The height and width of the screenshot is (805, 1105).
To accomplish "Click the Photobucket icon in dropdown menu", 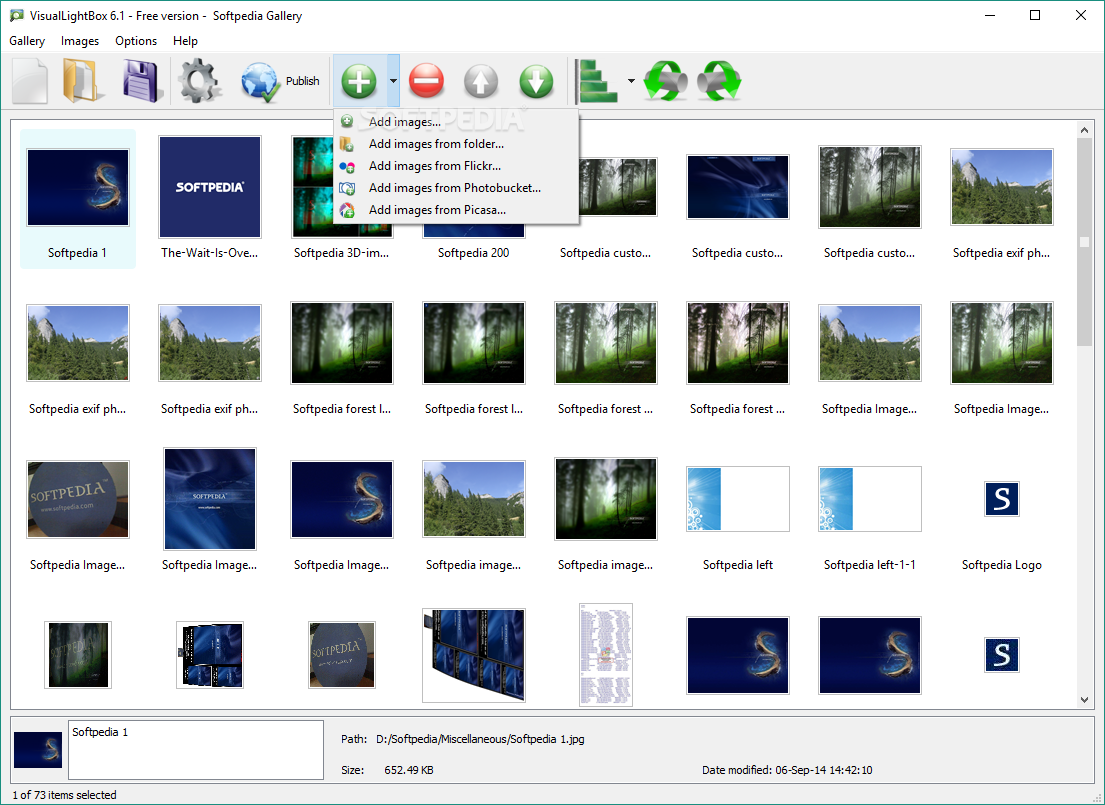I will click(x=347, y=188).
